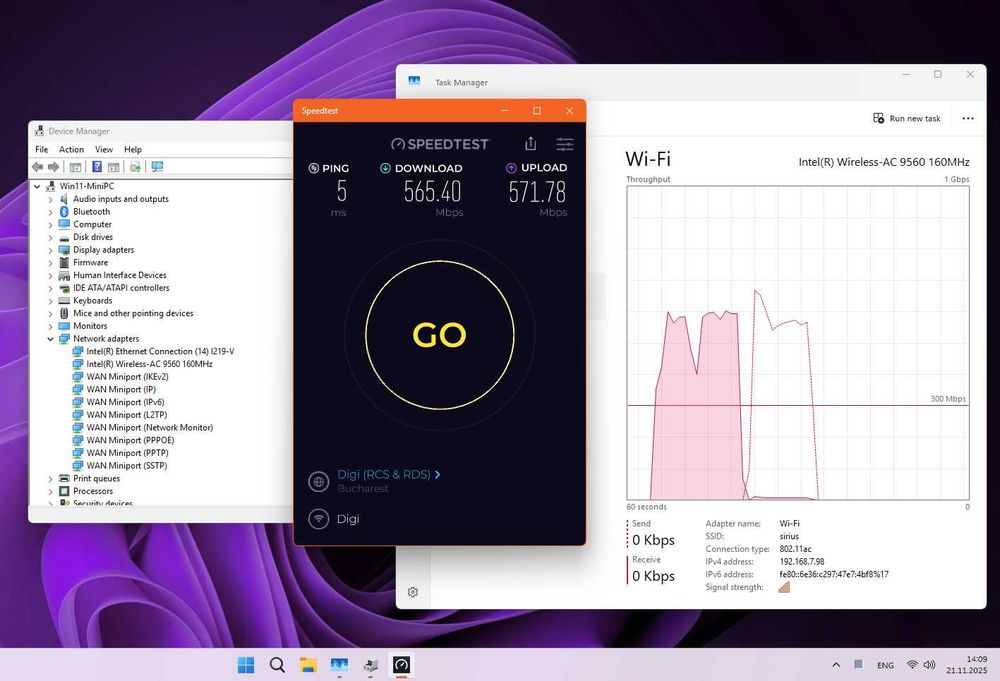The image size is (1000, 681).
Task: Click the connection type 802.11ac value
Action: [795, 549]
